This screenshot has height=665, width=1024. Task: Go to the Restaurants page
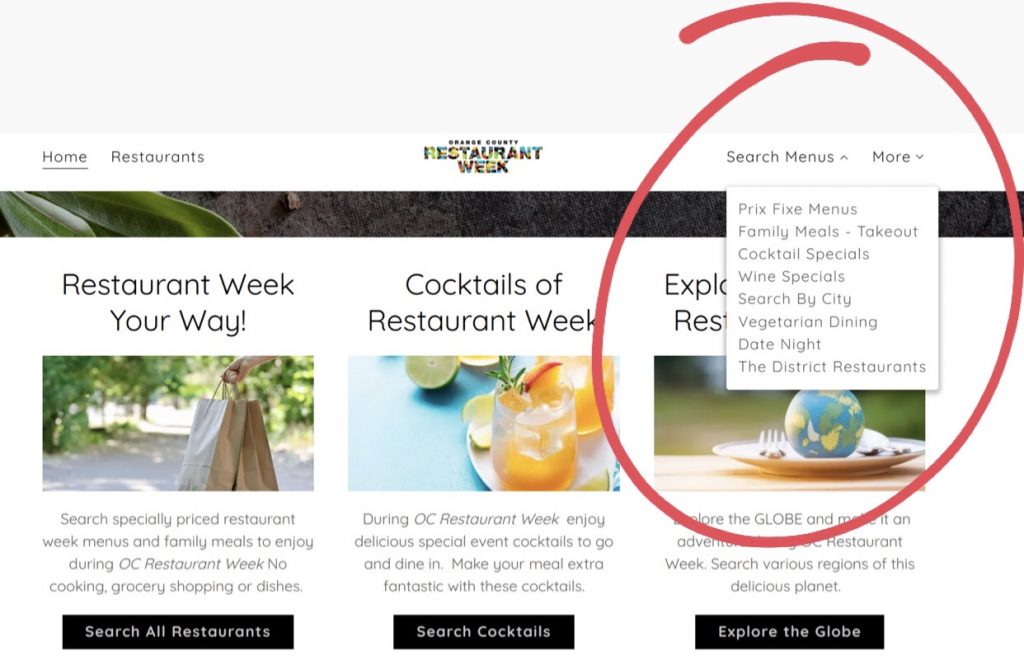tap(157, 157)
